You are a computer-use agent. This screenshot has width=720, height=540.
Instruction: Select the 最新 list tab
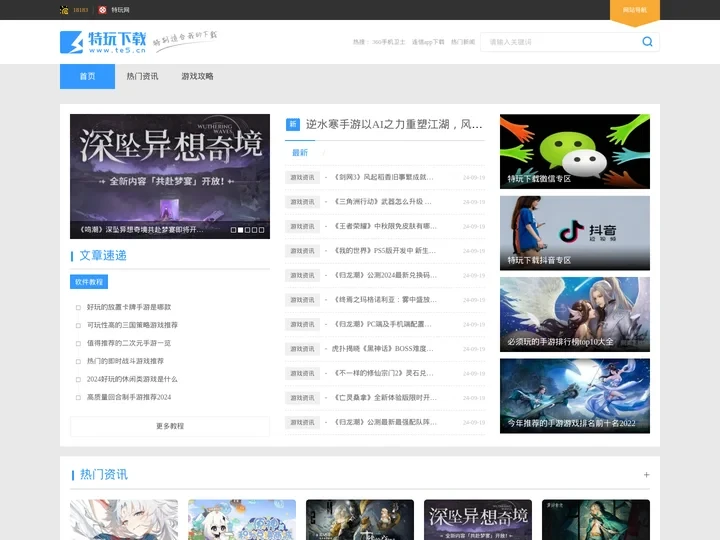tap(300, 152)
